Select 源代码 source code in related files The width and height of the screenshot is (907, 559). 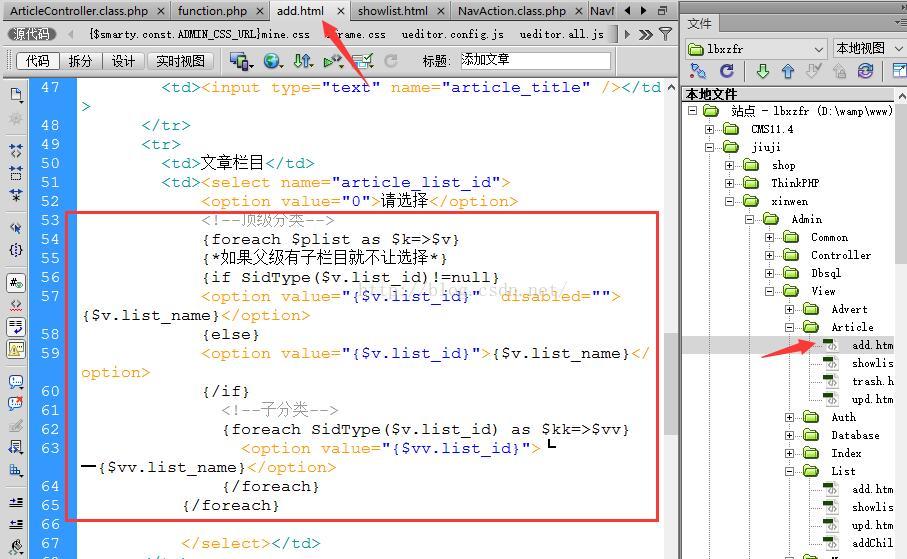pos(31,34)
